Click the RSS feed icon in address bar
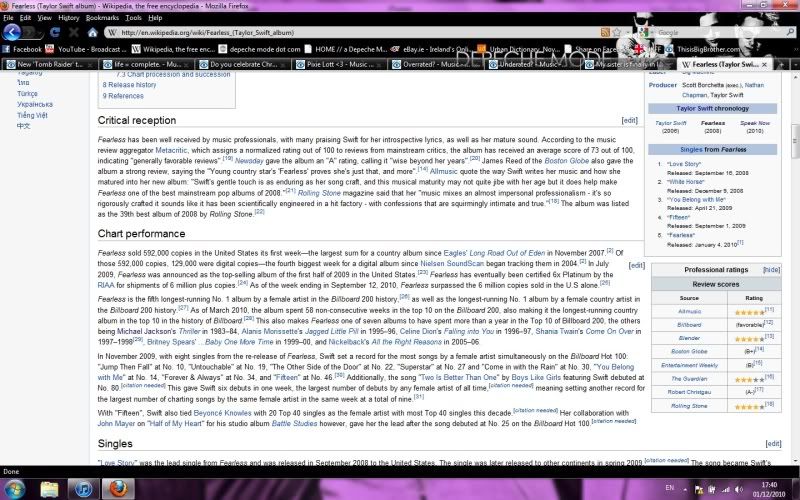 pyautogui.click(x=605, y=32)
